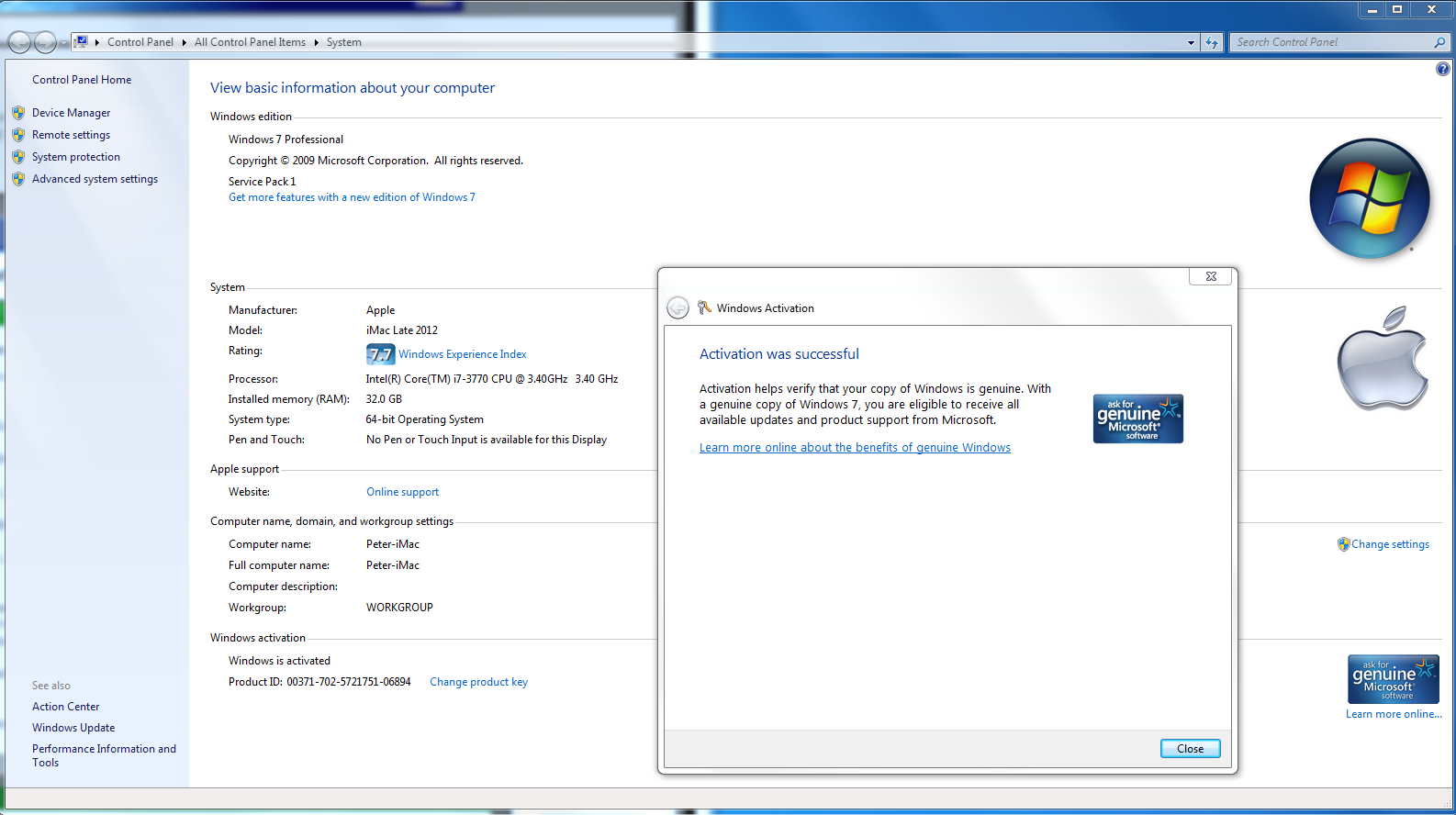
Task: Open Action Center from See also
Action: click(x=66, y=707)
